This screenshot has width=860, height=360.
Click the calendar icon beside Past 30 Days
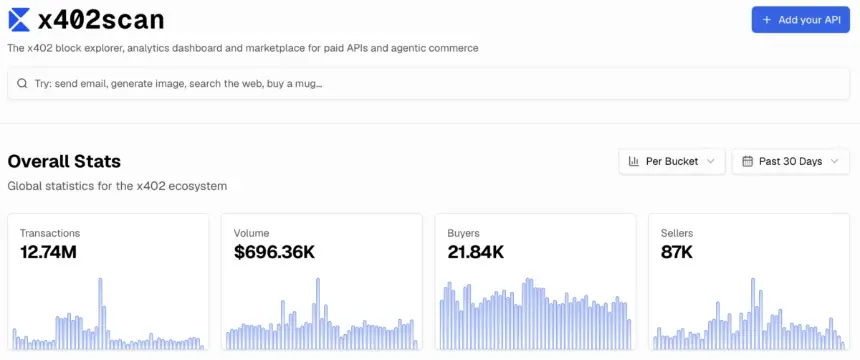point(747,161)
